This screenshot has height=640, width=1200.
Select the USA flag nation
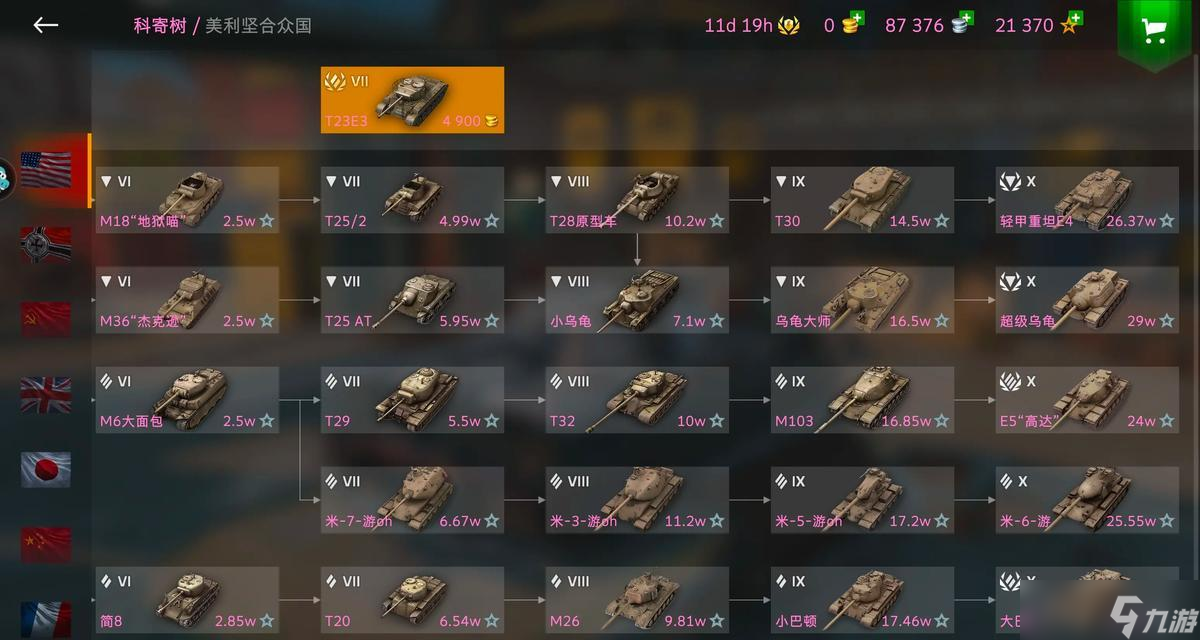pyautogui.click(x=46, y=170)
